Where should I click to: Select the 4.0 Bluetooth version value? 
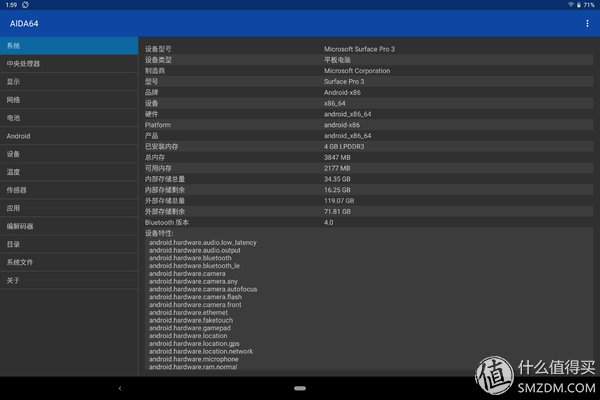[328, 222]
